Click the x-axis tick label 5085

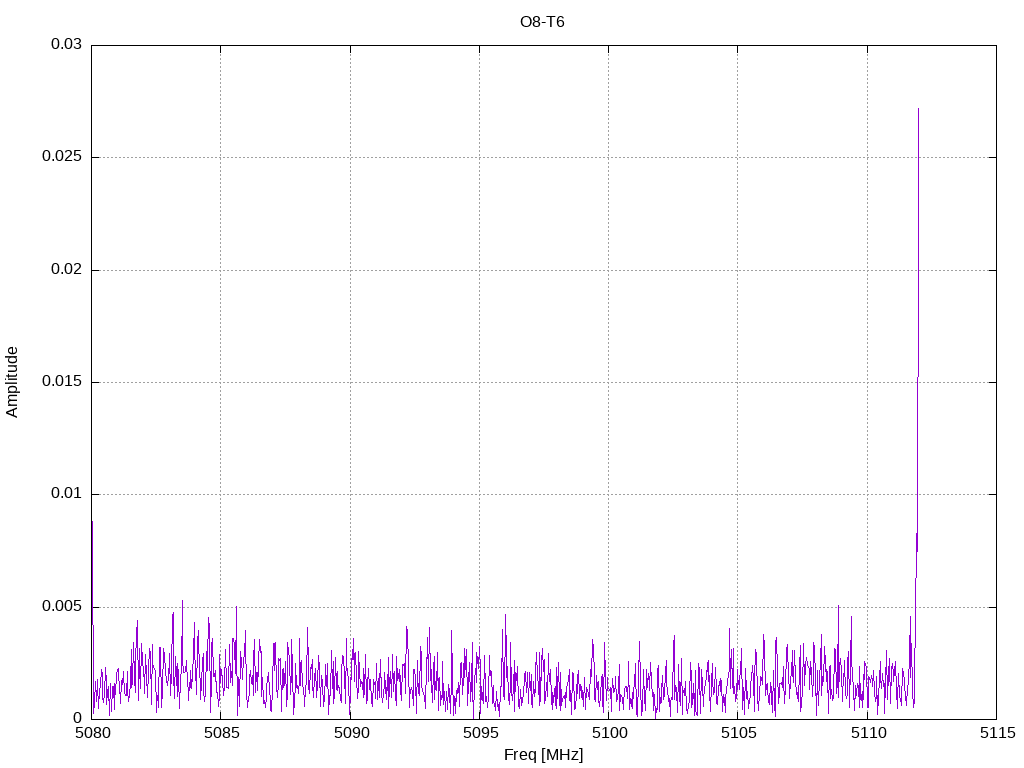coord(222,733)
